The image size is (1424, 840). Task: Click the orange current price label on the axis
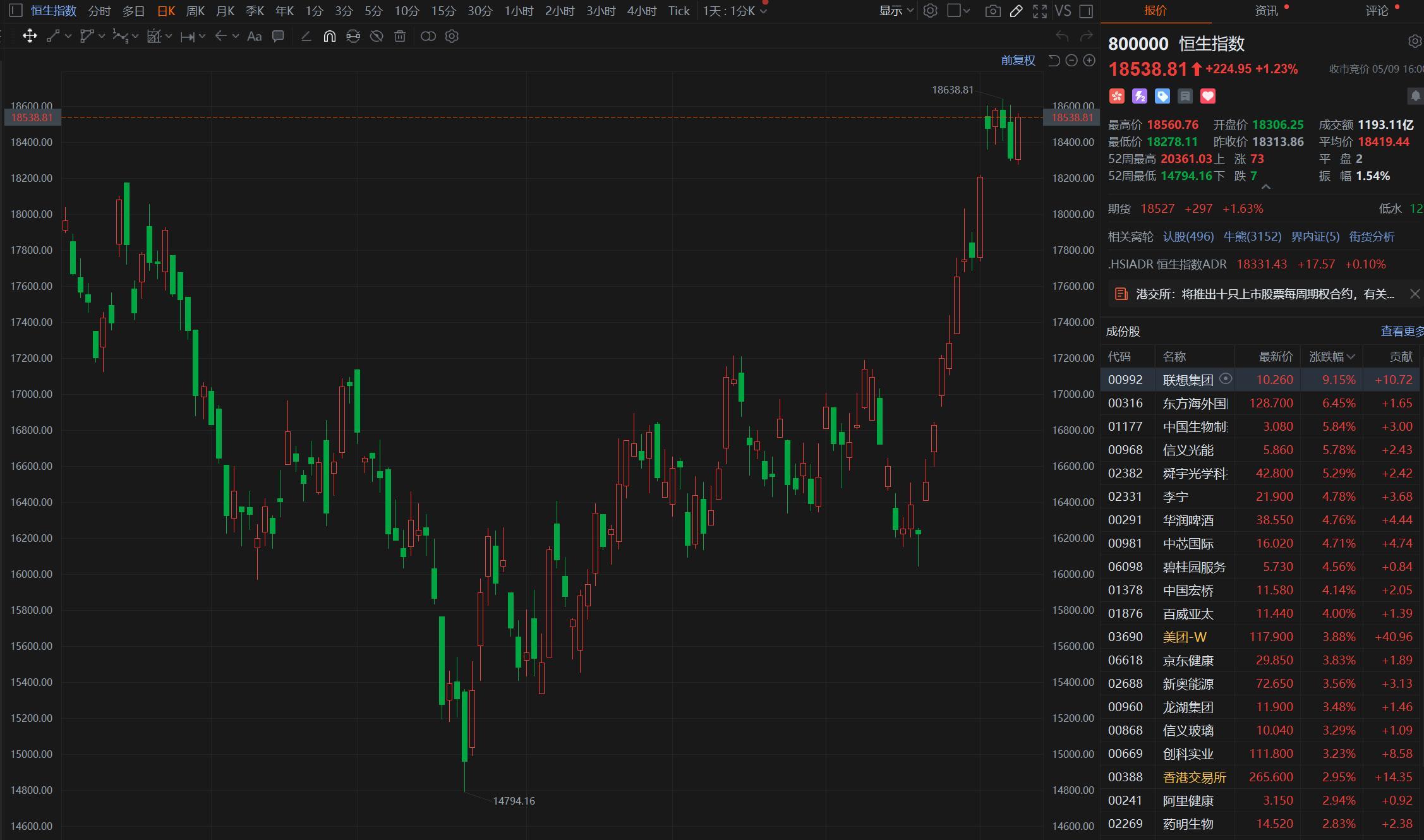pyautogui.click(x=1072, y=117)
